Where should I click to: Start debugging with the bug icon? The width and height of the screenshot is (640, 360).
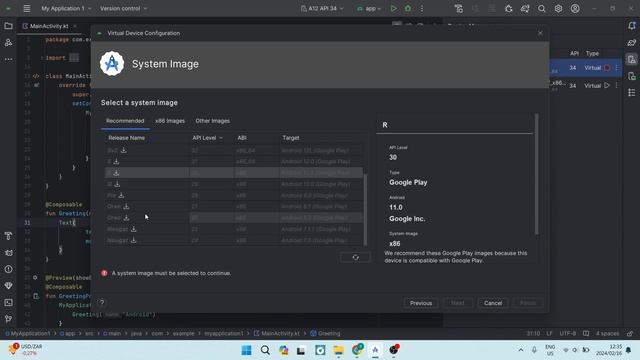coord(408,8)
